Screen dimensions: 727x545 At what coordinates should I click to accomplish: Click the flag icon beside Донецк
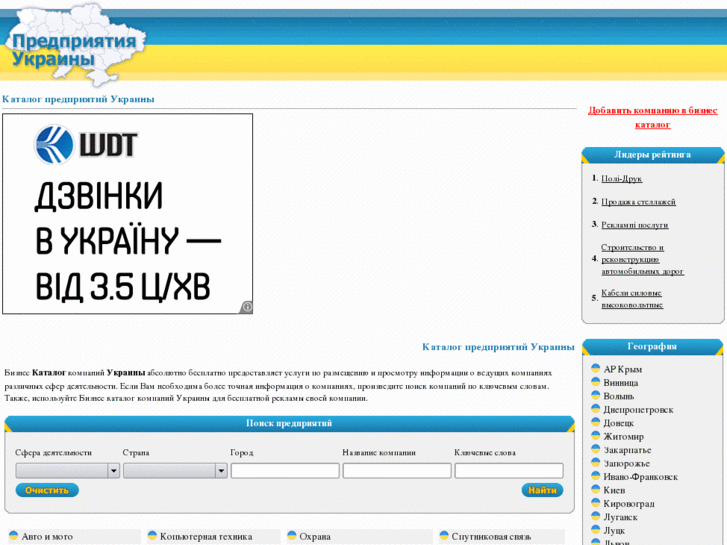coord(596,422)
